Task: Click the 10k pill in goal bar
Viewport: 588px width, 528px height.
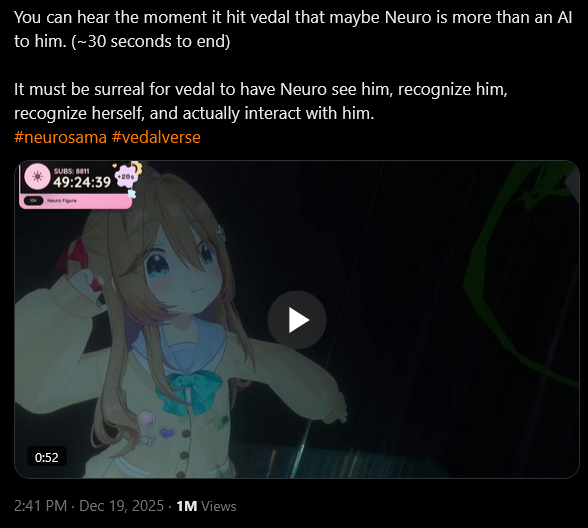Action: (33, 201)
